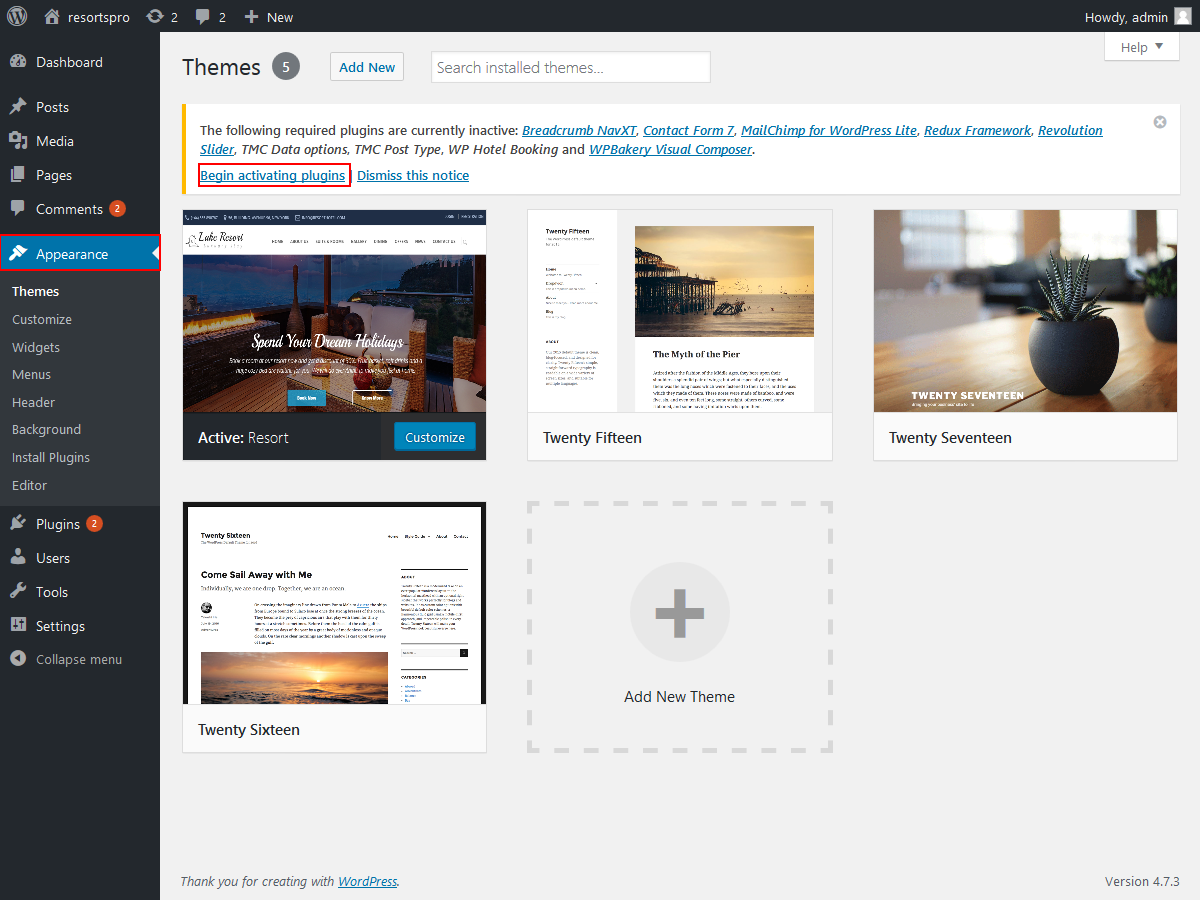Open the Settings icon in sidebar
The height and width of the screenshot is (900, 1200).
(x=18, y=626)
